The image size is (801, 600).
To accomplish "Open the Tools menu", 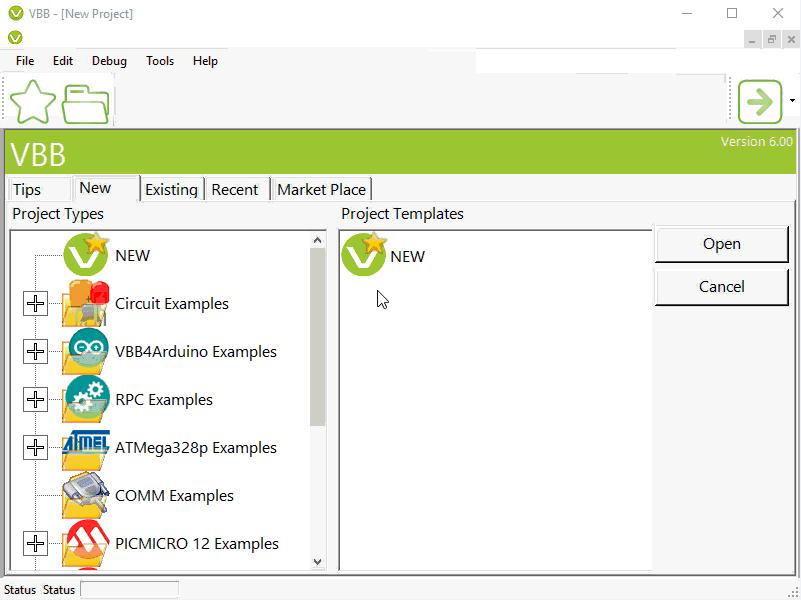I will point(160,61).
